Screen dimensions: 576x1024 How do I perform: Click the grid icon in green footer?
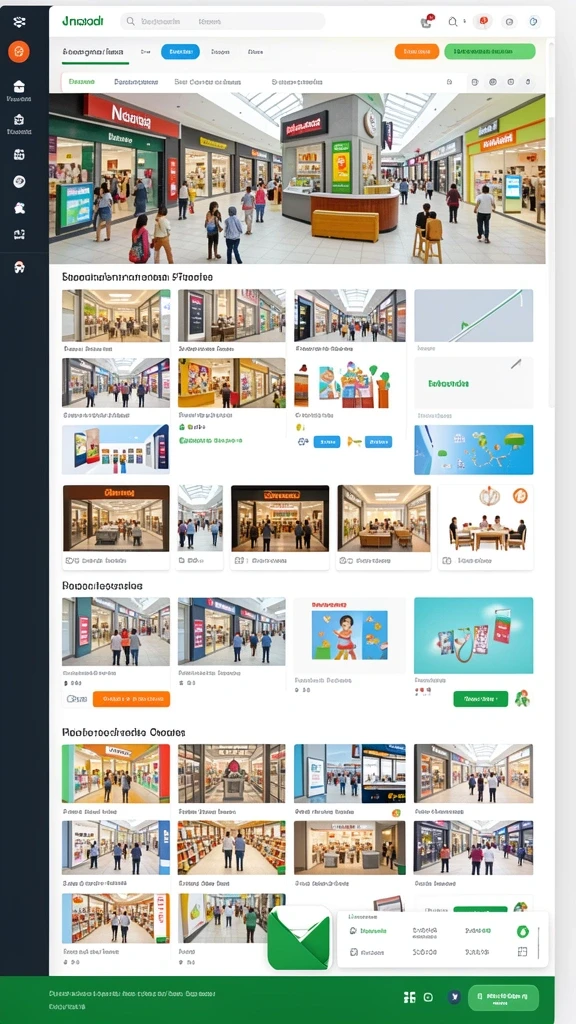coord(409,997)
